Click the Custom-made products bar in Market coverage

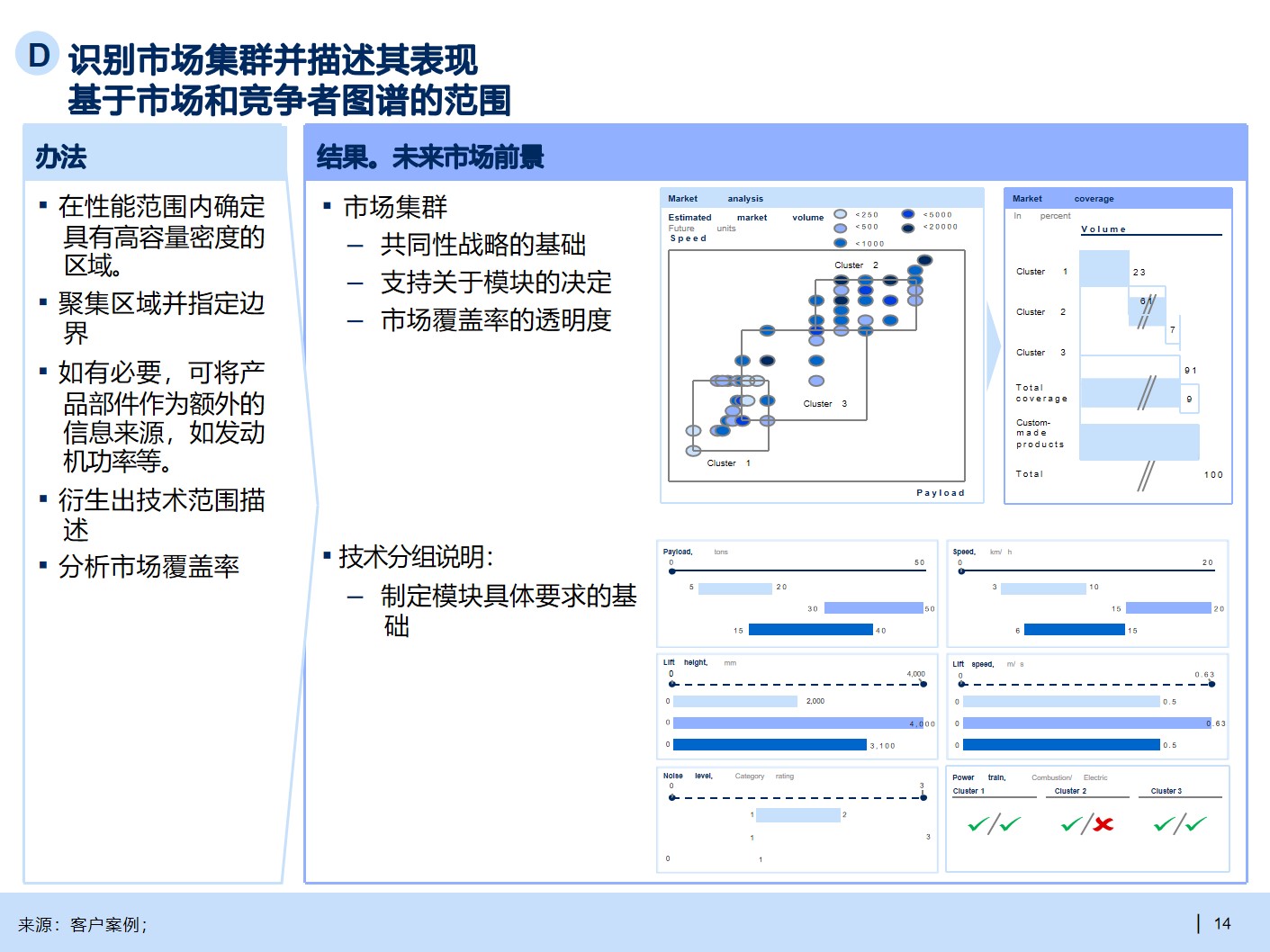tap(1139, 442)
